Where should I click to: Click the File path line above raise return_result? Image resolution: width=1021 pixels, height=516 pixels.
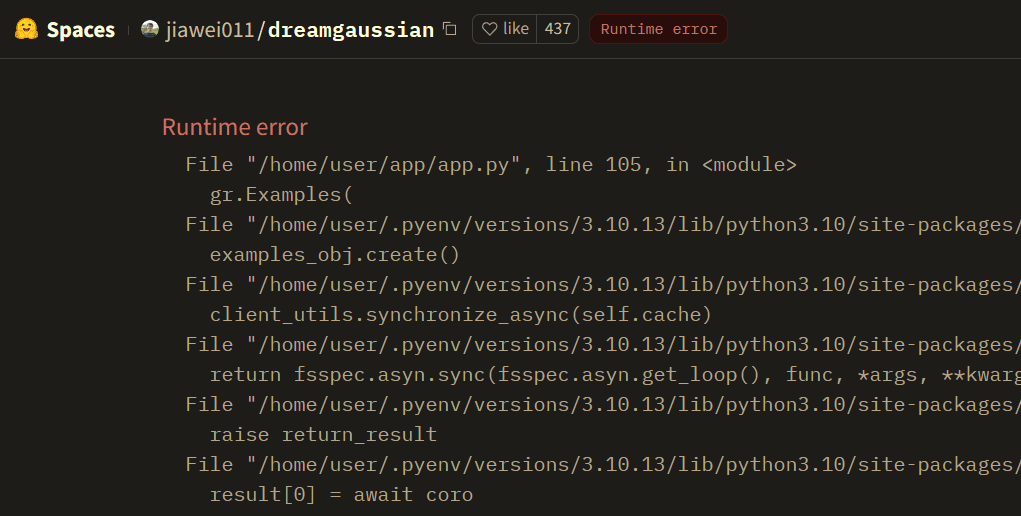tap(602, 404)
